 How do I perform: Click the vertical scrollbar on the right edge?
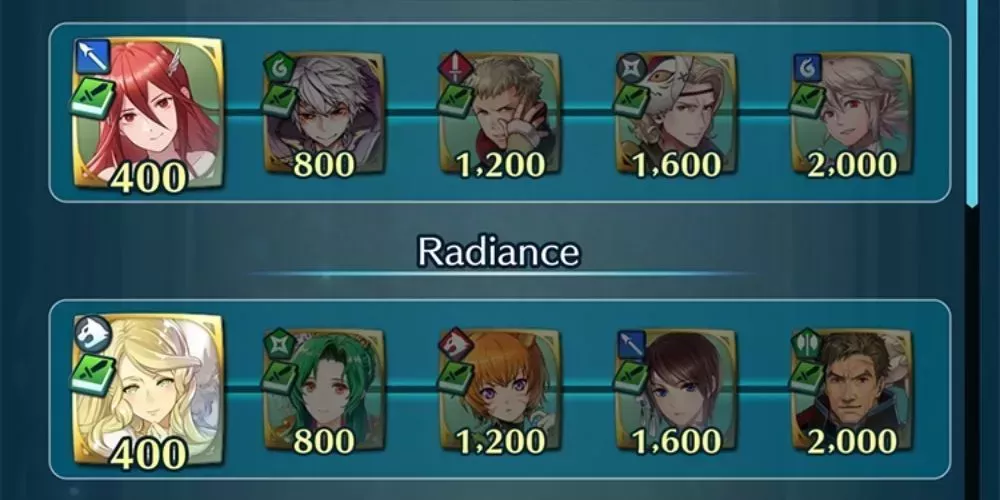[972, 102]
